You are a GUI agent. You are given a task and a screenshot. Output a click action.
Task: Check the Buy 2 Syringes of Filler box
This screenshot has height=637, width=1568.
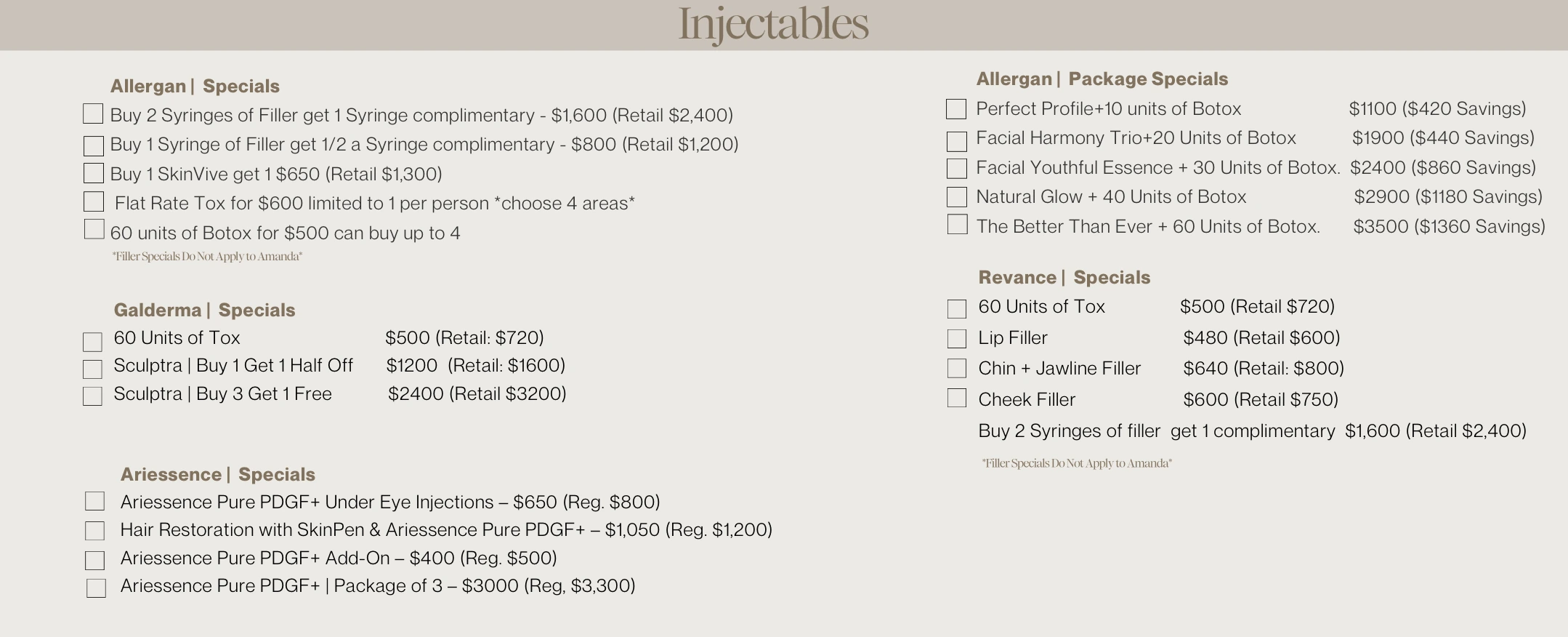[93, 113]
